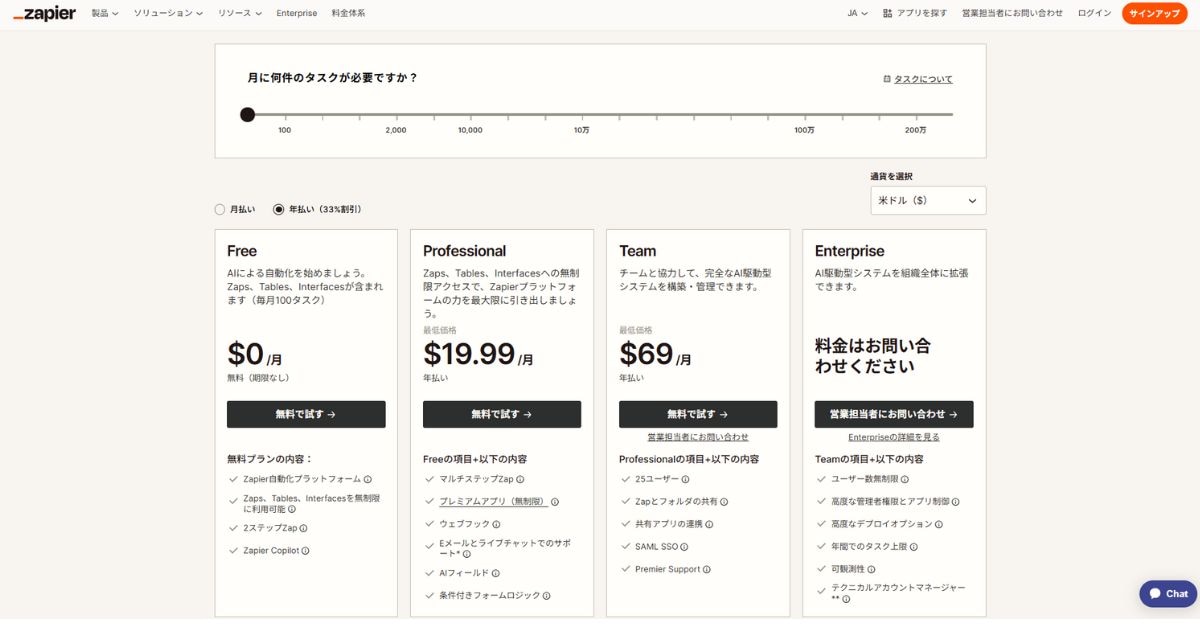Go to Enterprise in top navigation
The image size is (1200, 630).
click(x=297, y=13)
